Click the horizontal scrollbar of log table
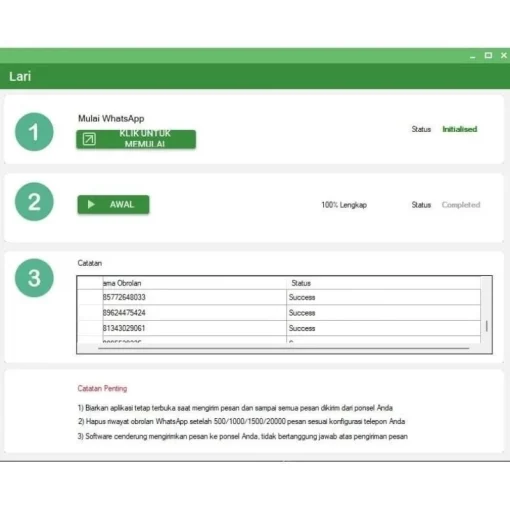Viewport: 510px width, 510px height. point(283,348)
